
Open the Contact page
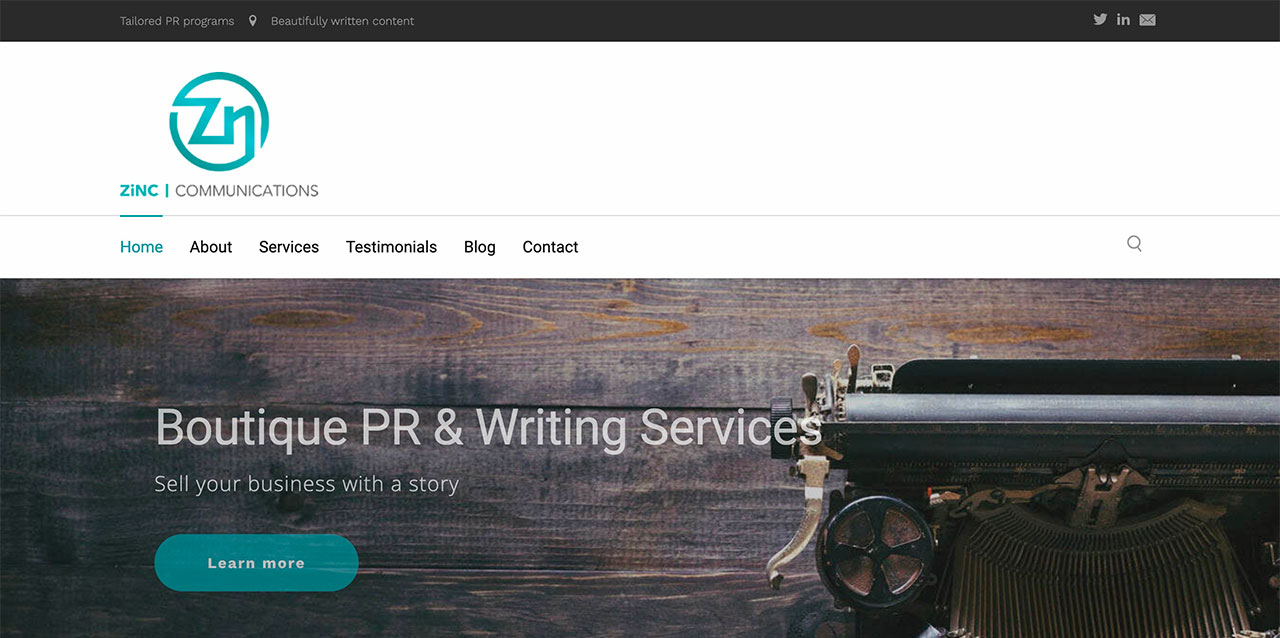click(550, 247)
